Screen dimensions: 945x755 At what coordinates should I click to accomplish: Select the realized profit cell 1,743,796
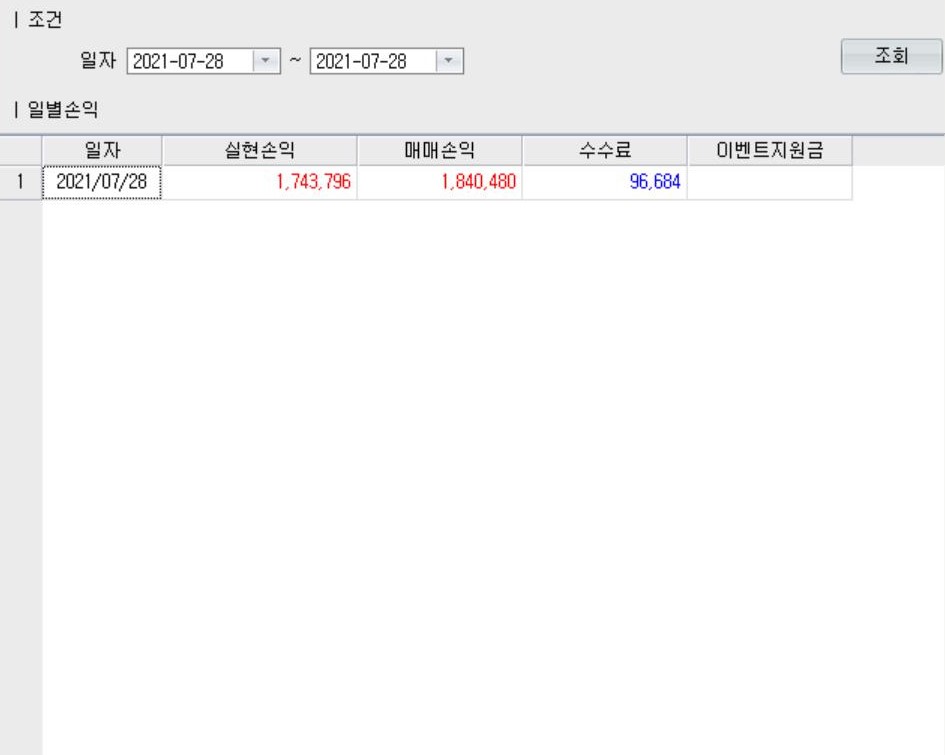tap(259, 183)
